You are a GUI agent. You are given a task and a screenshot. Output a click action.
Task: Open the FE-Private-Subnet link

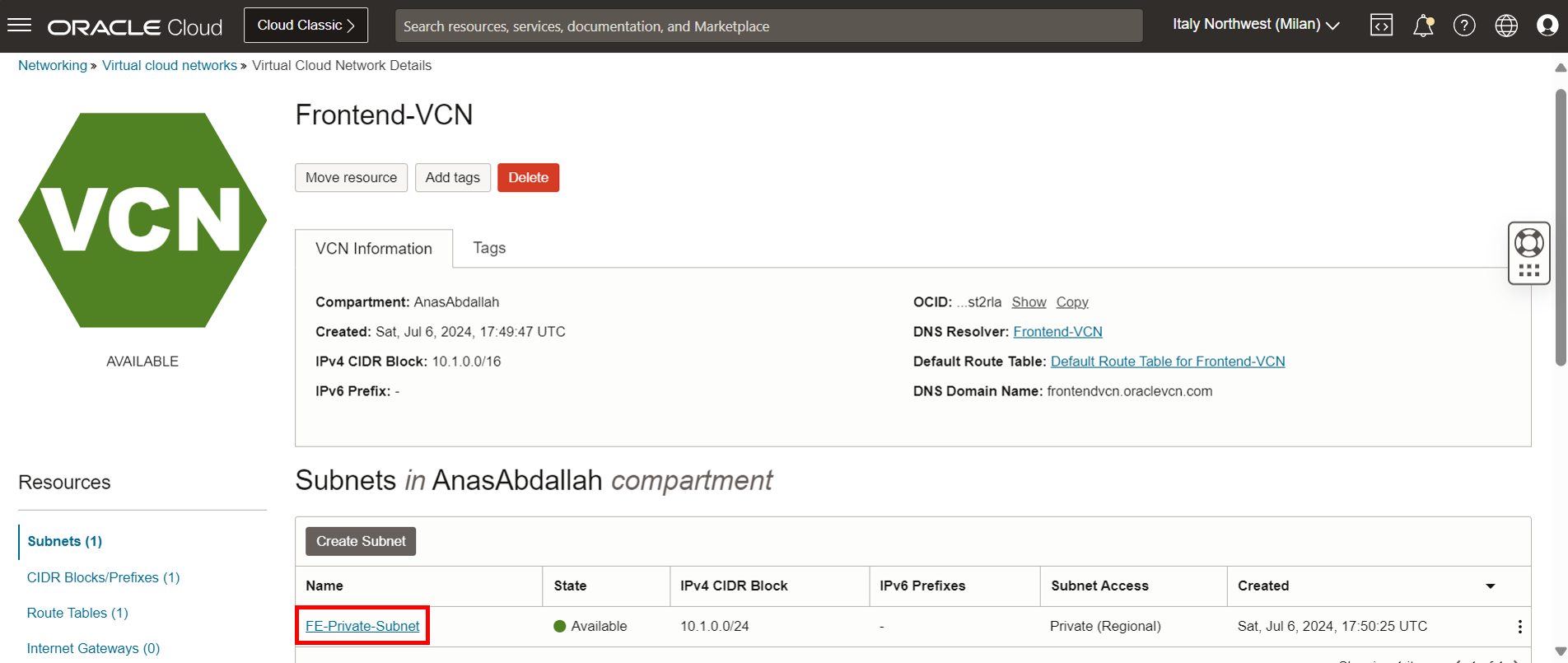tap(362, 626)
